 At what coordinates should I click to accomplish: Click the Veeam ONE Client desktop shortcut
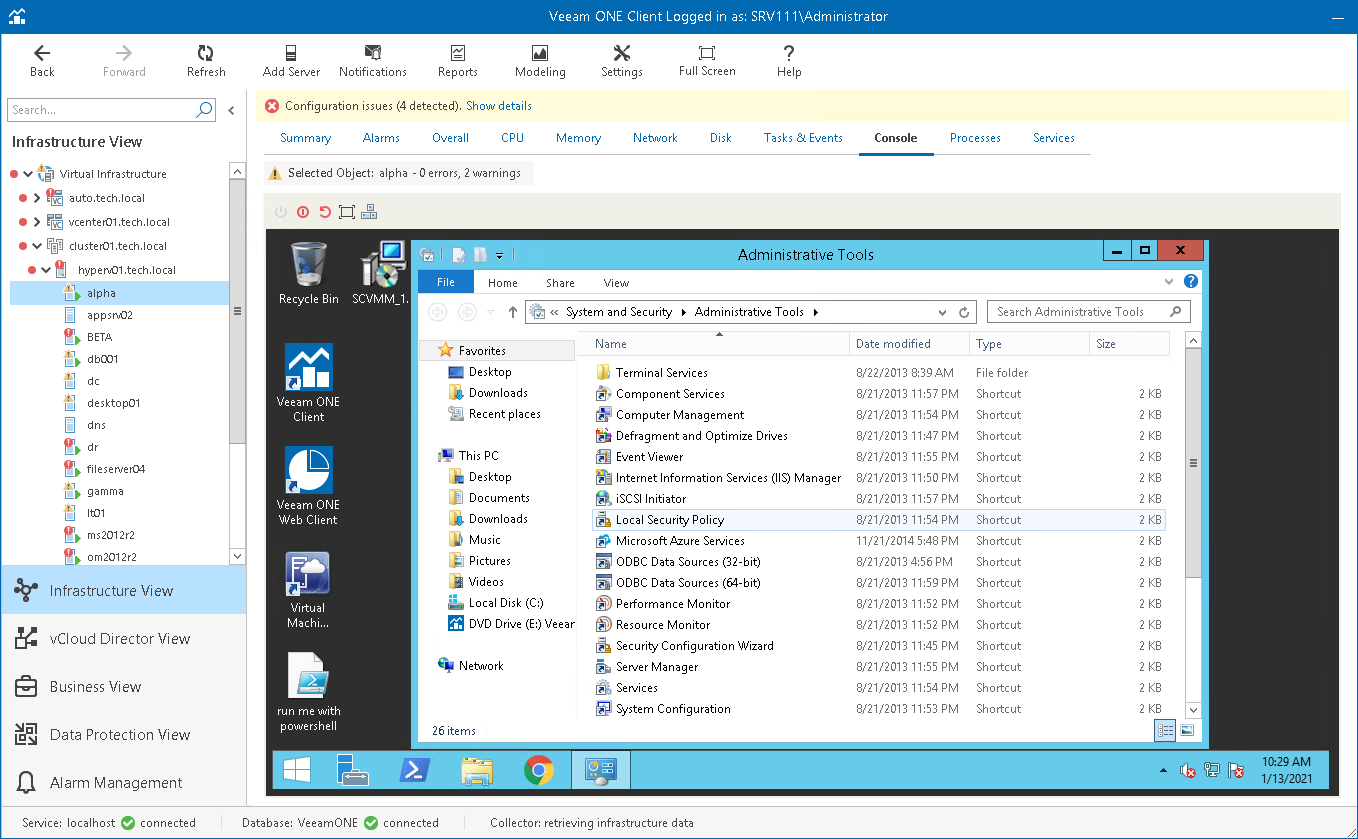(308, 383)
